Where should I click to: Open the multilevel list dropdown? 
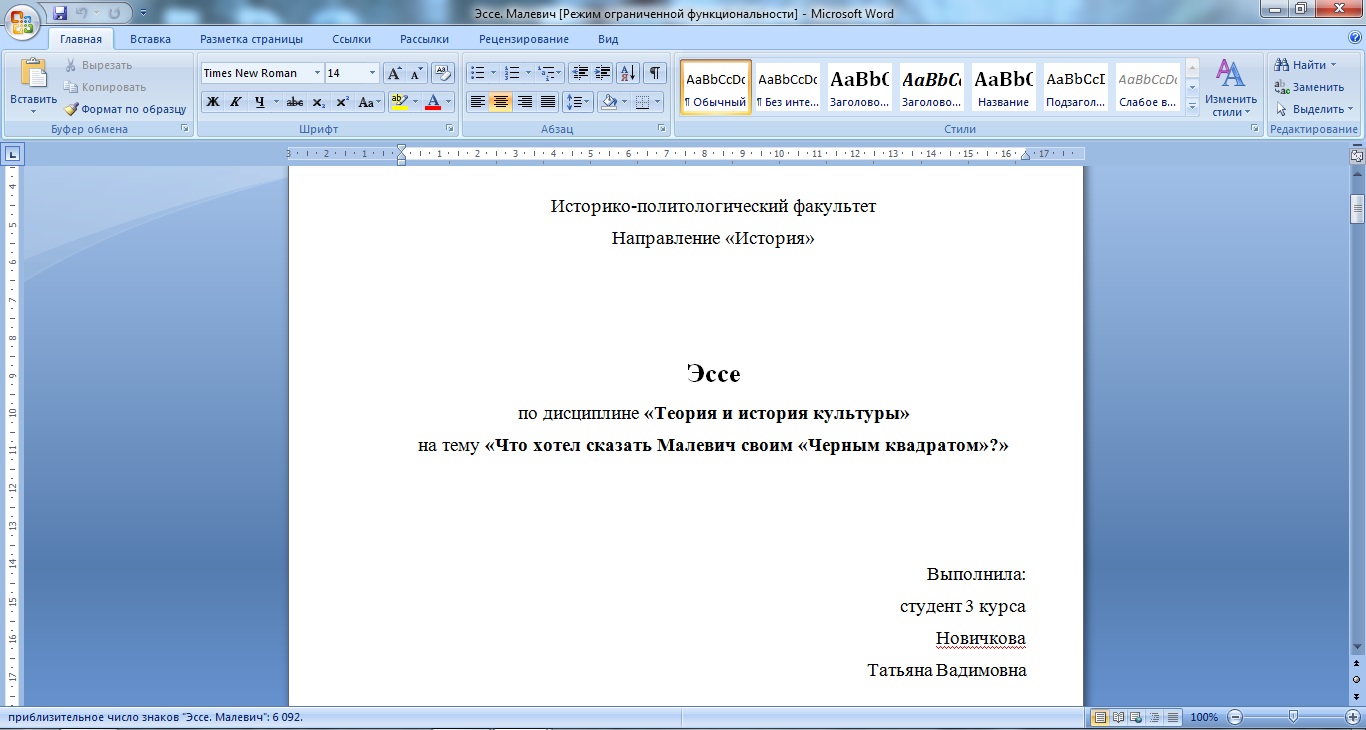550,73
